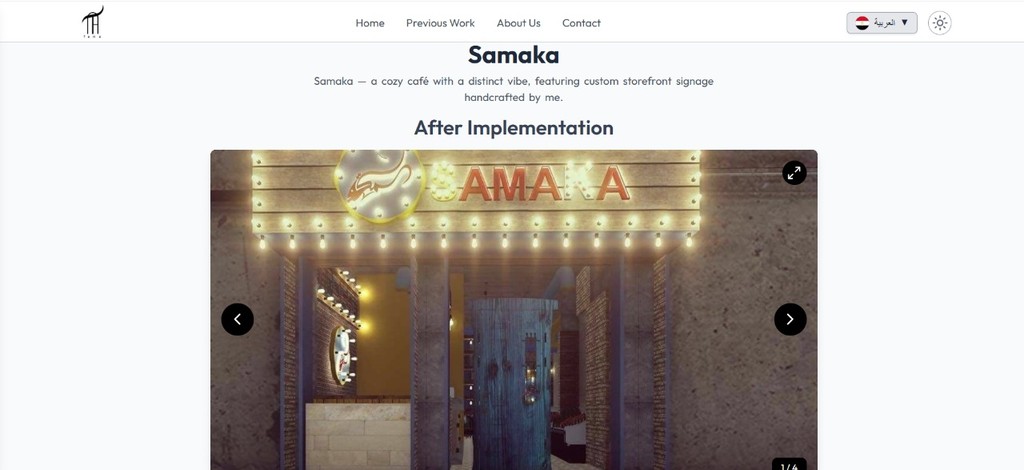Screen dimensions: 1024x470
Task: Open the About Us link
Action: (x=519, y=23)
